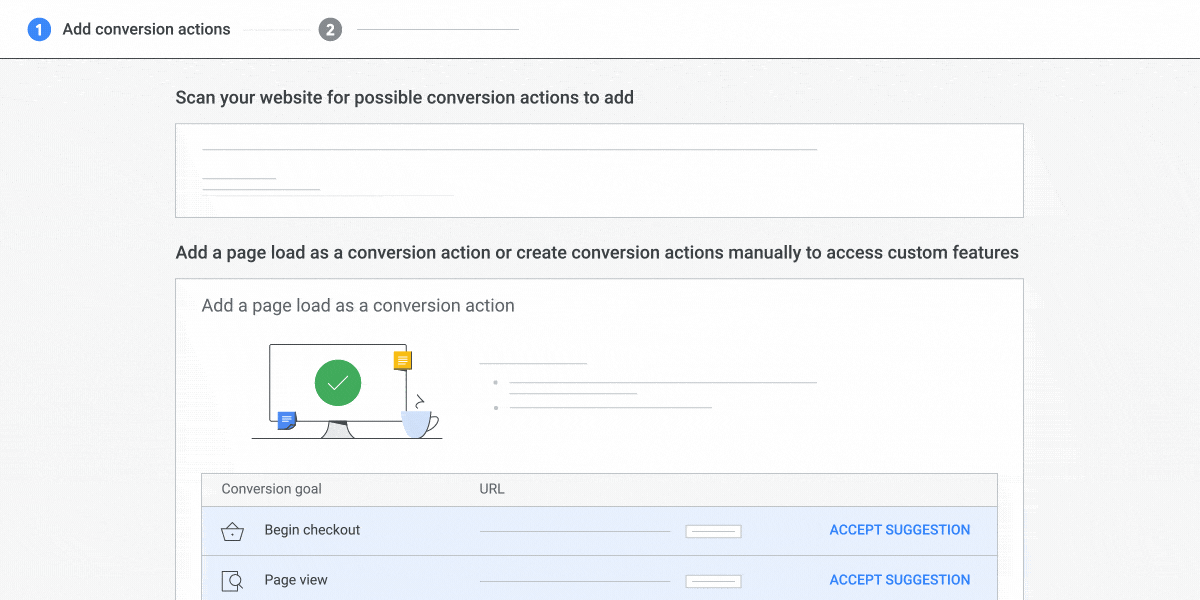
Task: Select the Begin checkout table row
Action: [600, 530]
